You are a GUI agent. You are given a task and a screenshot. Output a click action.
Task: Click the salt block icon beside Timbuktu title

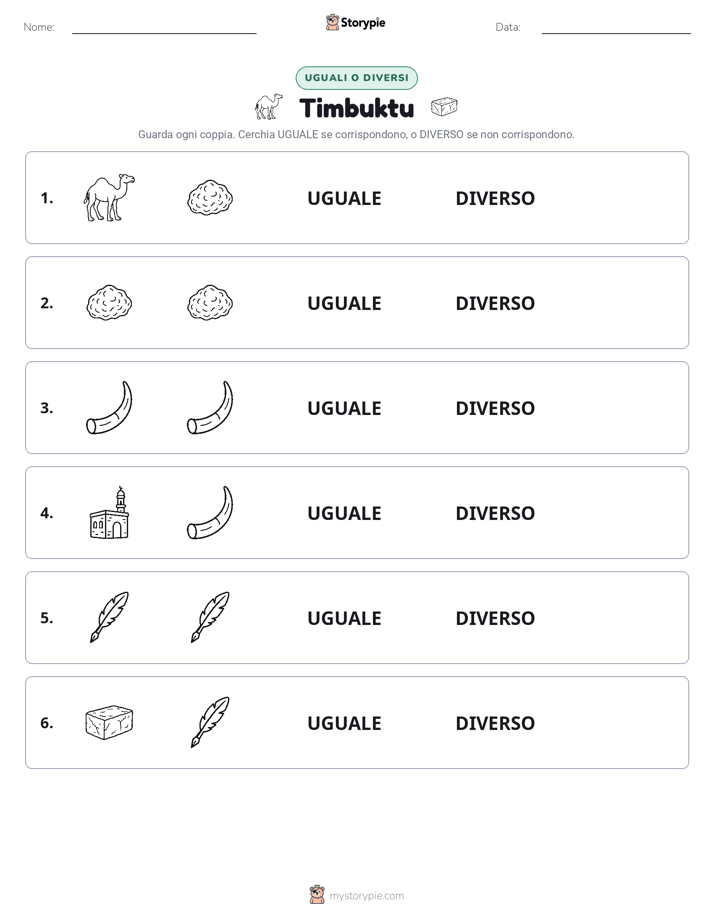coord(444,107)
